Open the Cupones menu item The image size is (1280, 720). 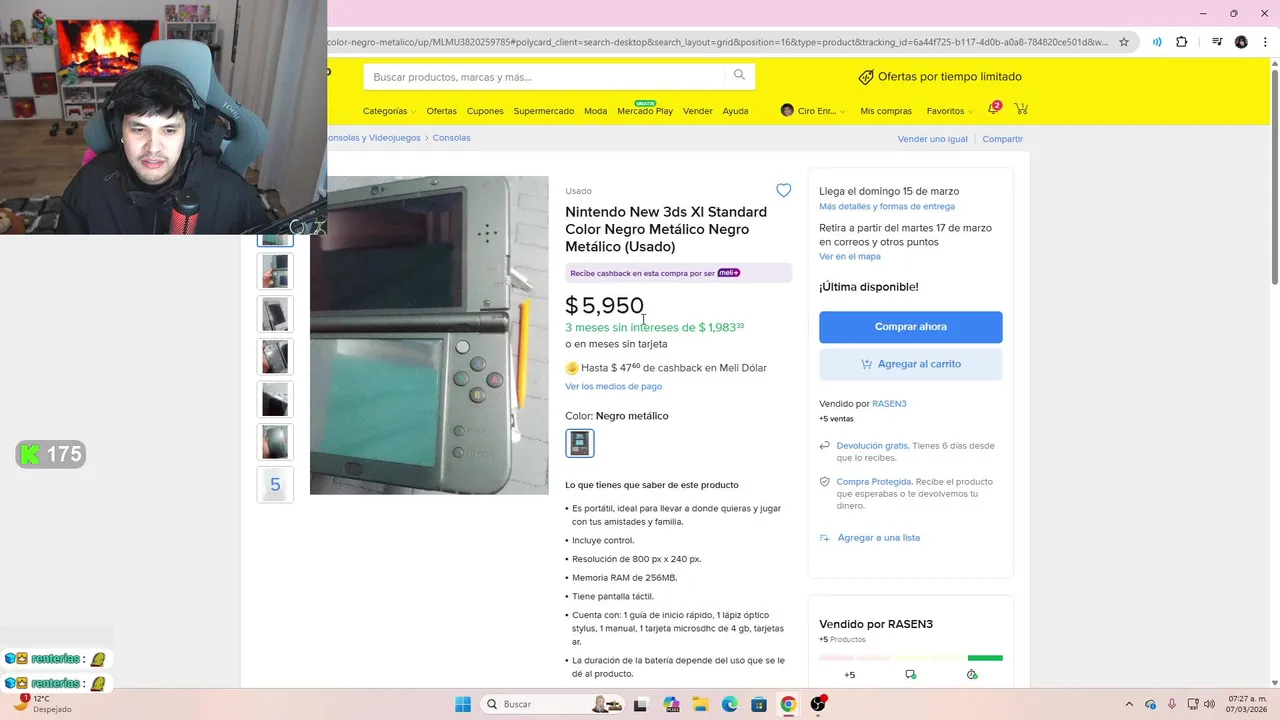[x=485, y=111]
